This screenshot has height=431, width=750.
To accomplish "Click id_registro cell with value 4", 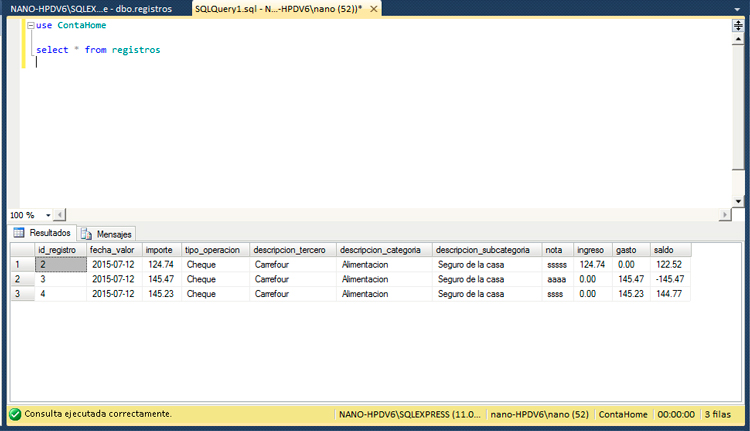I will click(61, 294).
